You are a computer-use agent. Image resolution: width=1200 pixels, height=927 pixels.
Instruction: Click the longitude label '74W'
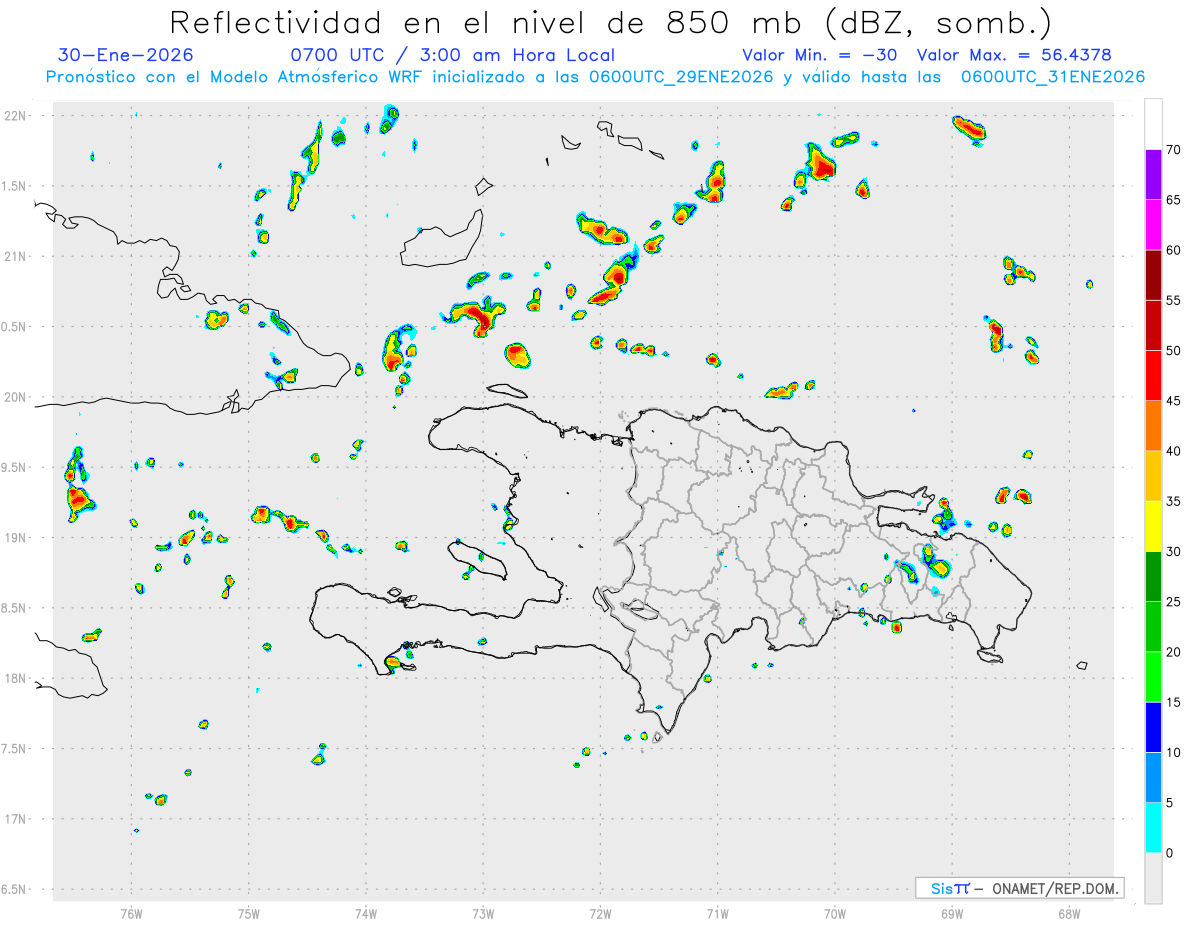365,913
